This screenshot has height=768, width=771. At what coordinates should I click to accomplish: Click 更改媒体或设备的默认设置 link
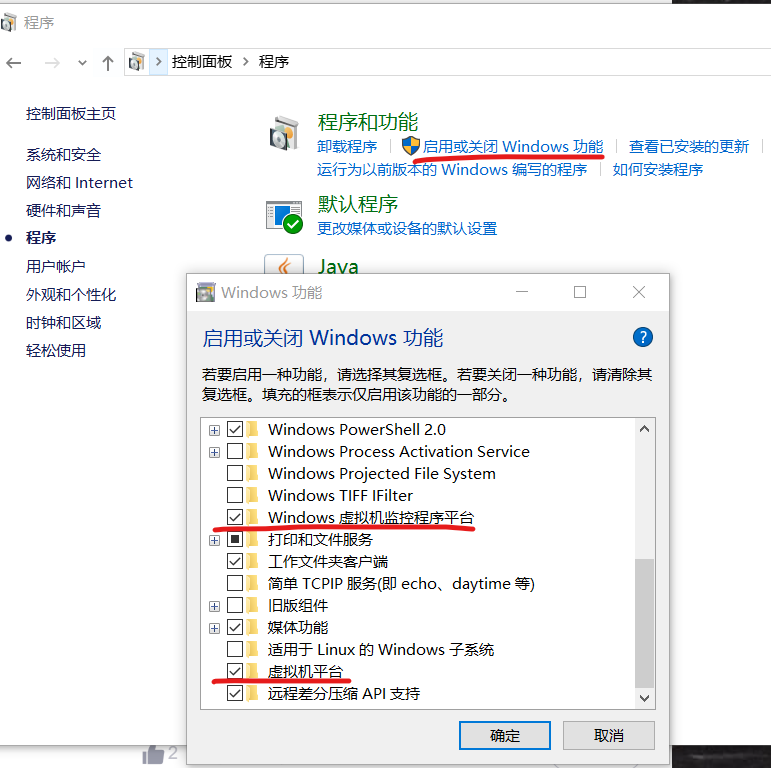pyautogui.click(x=407, y=228)
